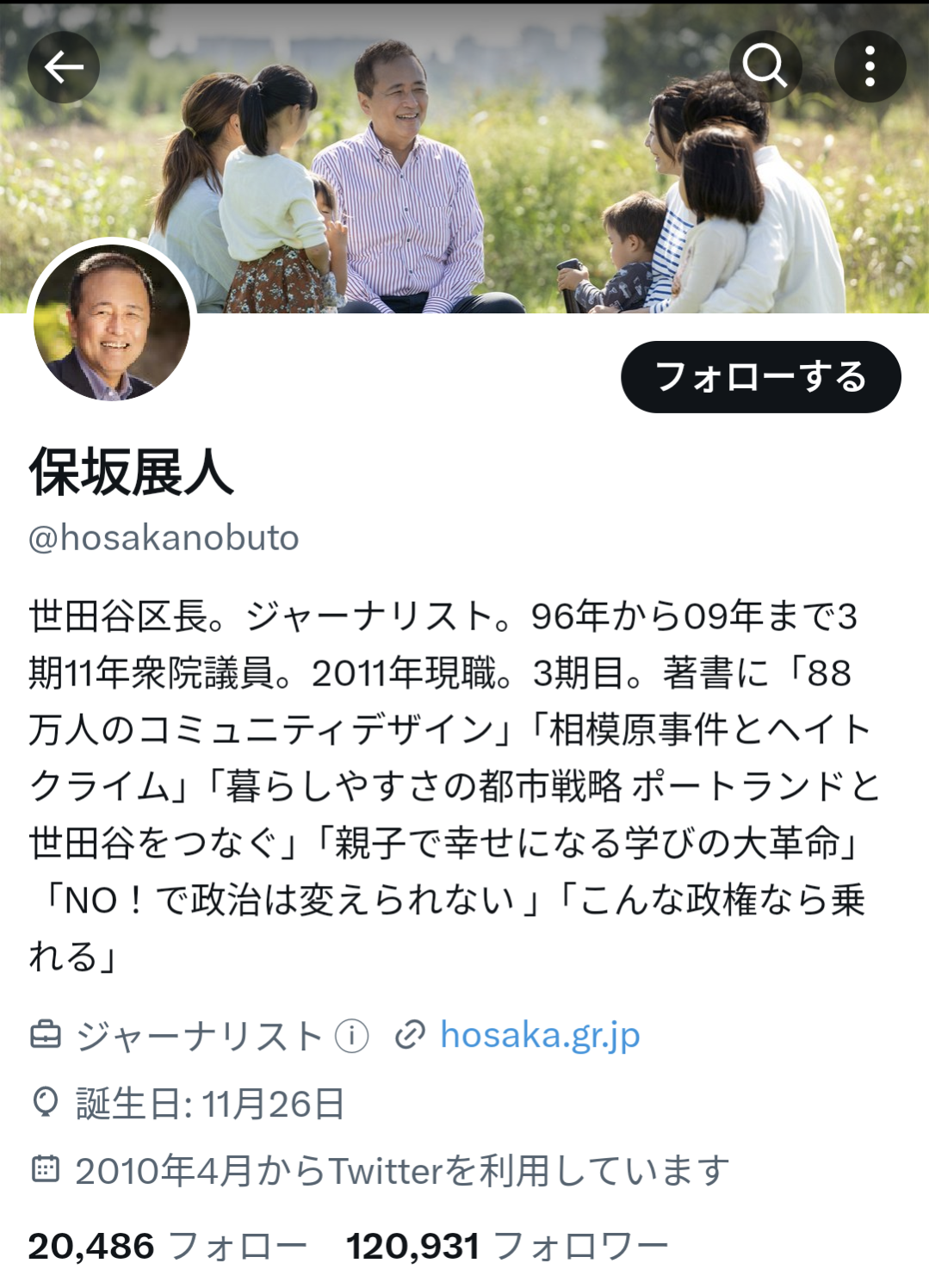Viewport: 929px width, 1288px height.
Task: Open the three-dot more options menu
Action: (870, 66)
